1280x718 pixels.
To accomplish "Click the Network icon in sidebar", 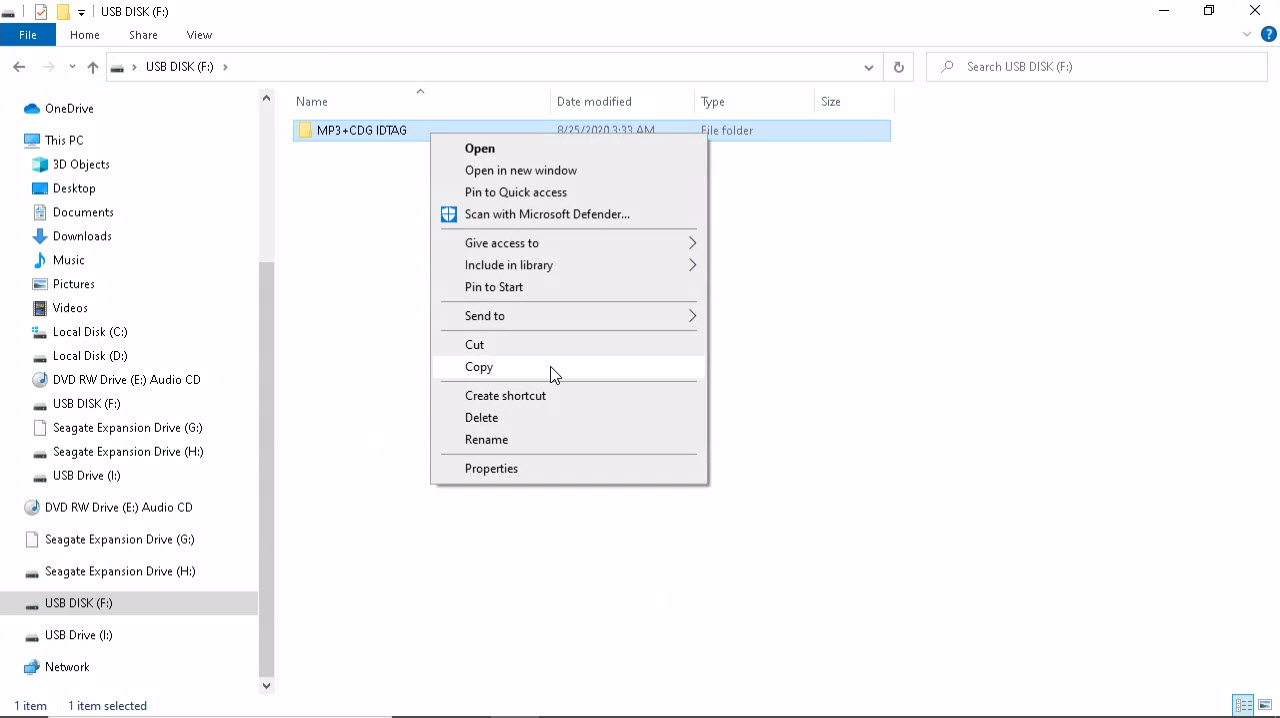I will (31, 667).
